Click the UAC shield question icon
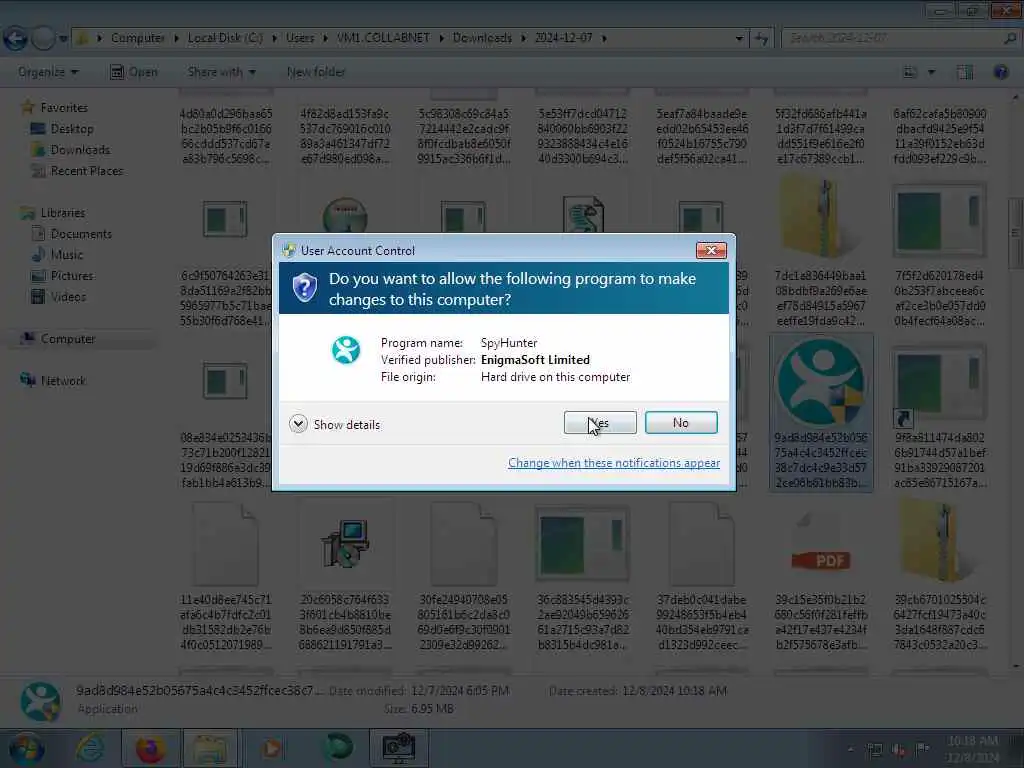This screenshot has height=768, width=1024. (304, 287)
